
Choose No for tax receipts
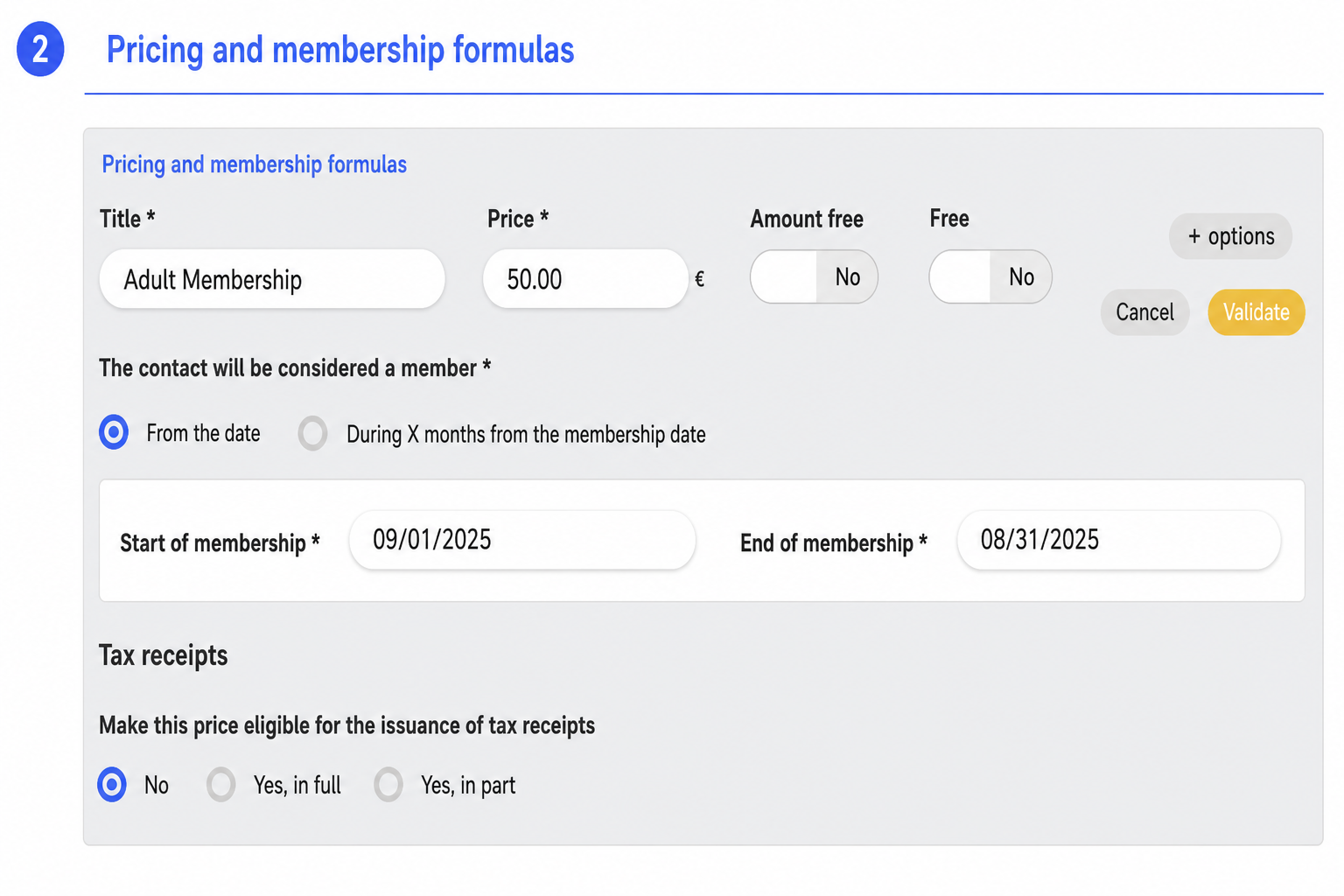[x=112, y=785]
